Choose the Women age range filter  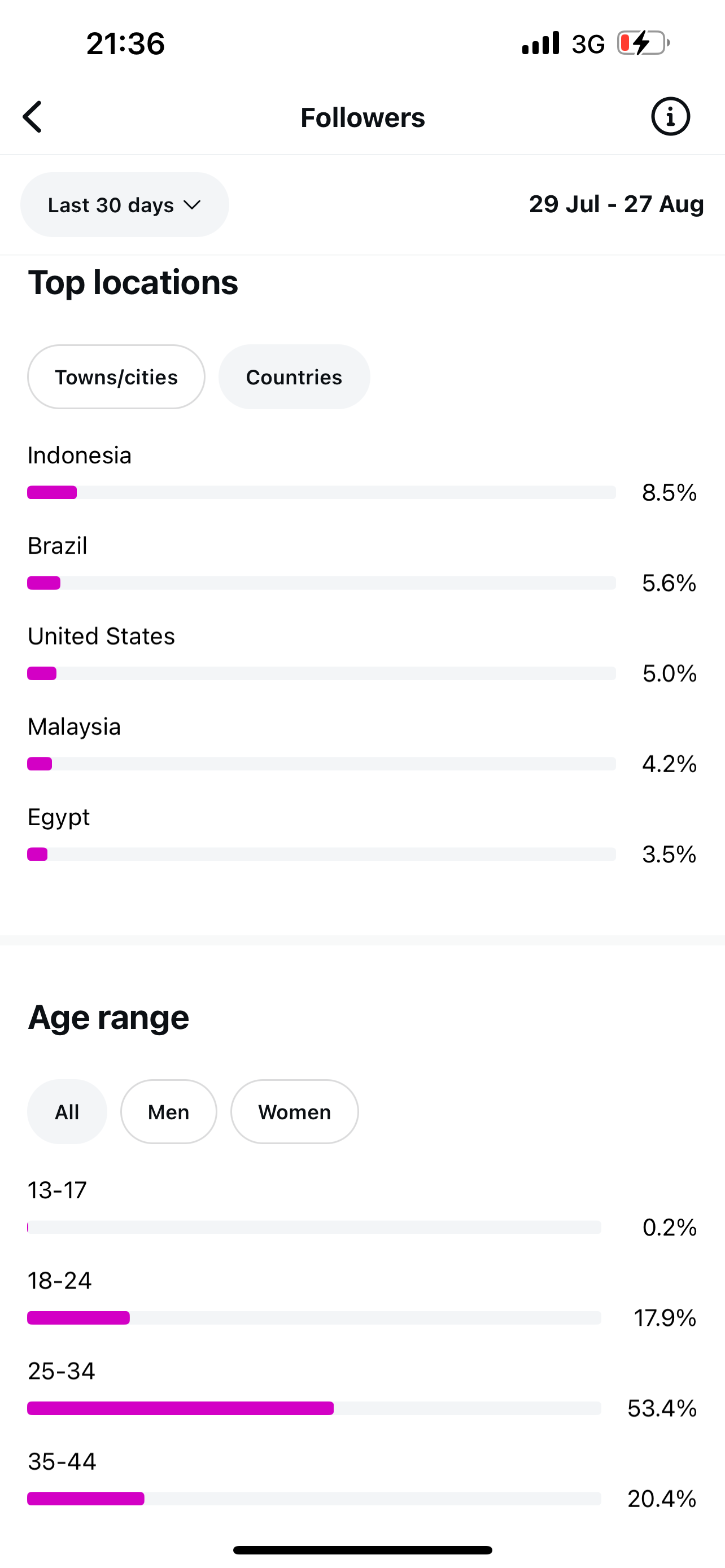point(294,1111)
